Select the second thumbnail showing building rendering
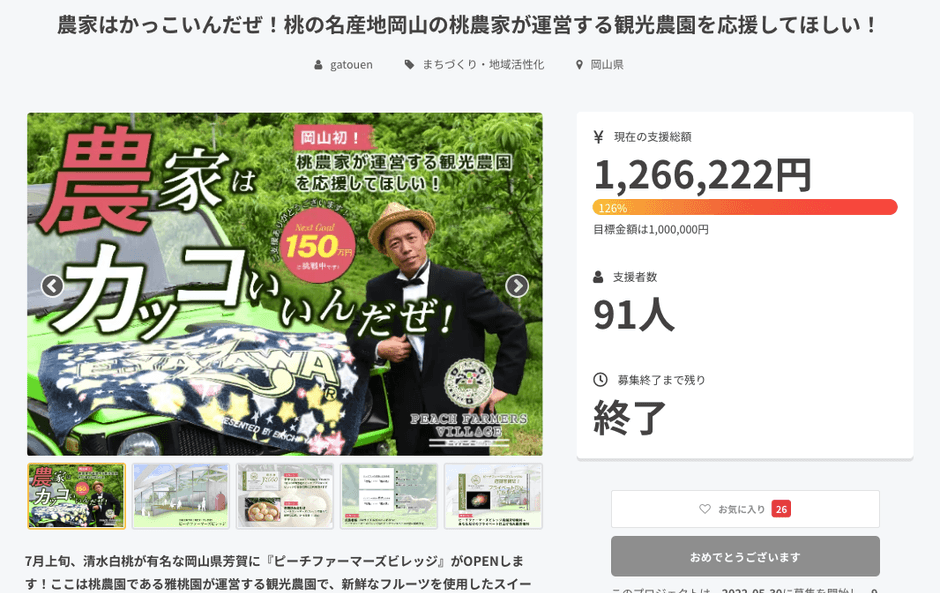Screen dimensions: 940x593 (x=180, y=496)
